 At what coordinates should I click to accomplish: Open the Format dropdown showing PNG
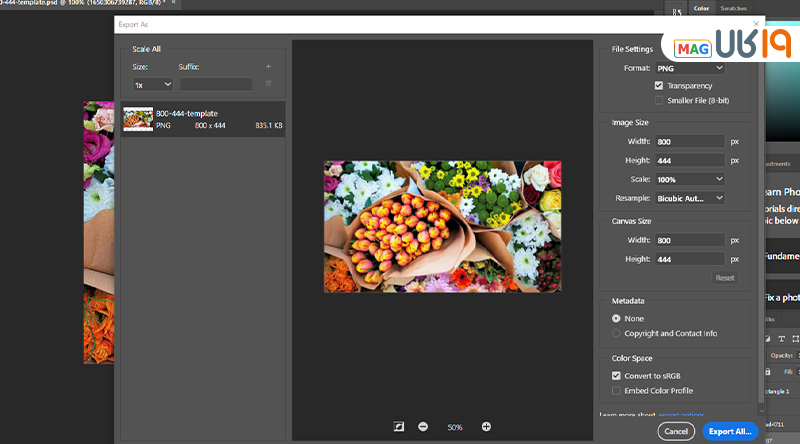click(690, 68)
